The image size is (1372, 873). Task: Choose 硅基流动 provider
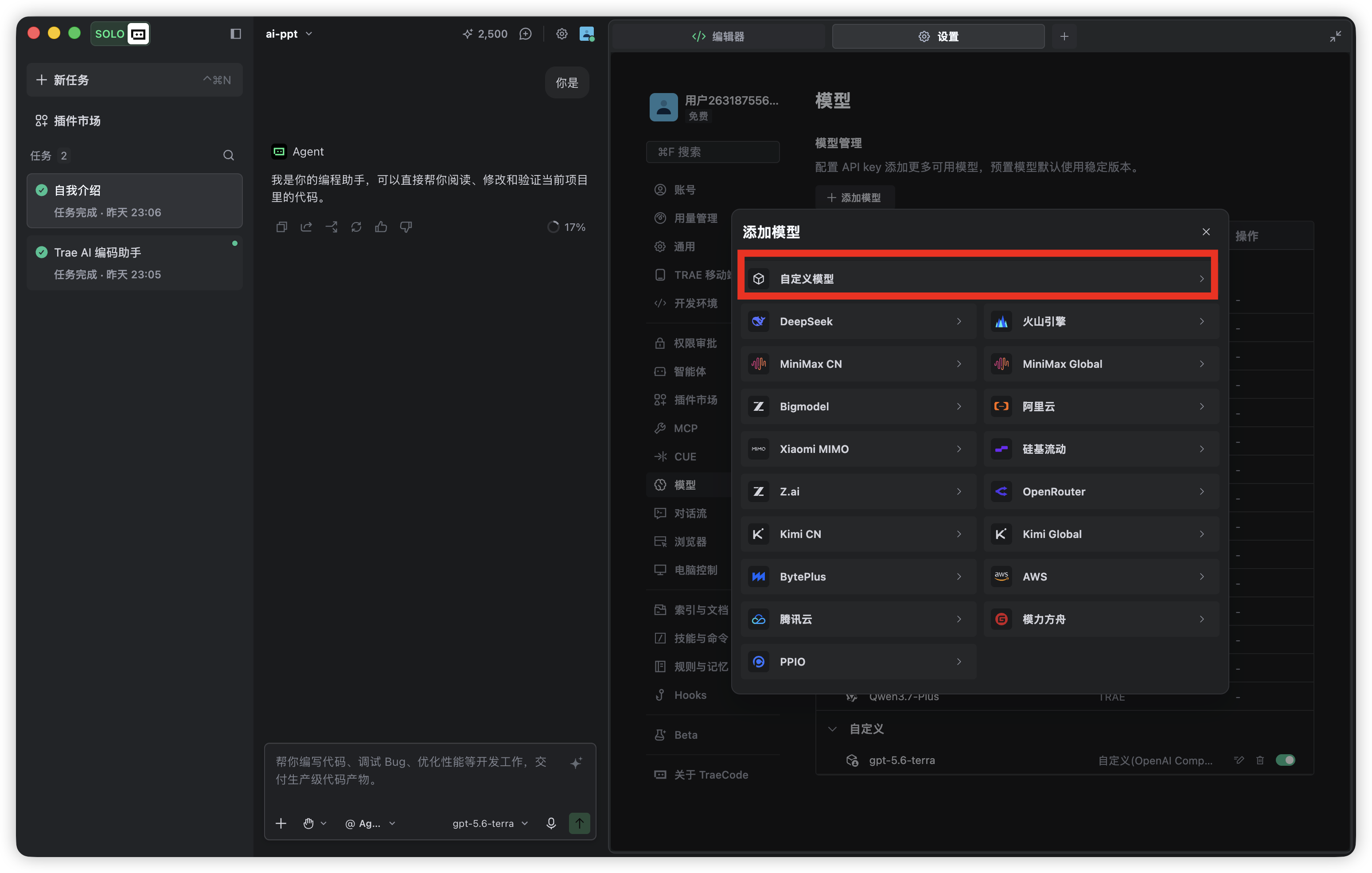point(1101,449)
